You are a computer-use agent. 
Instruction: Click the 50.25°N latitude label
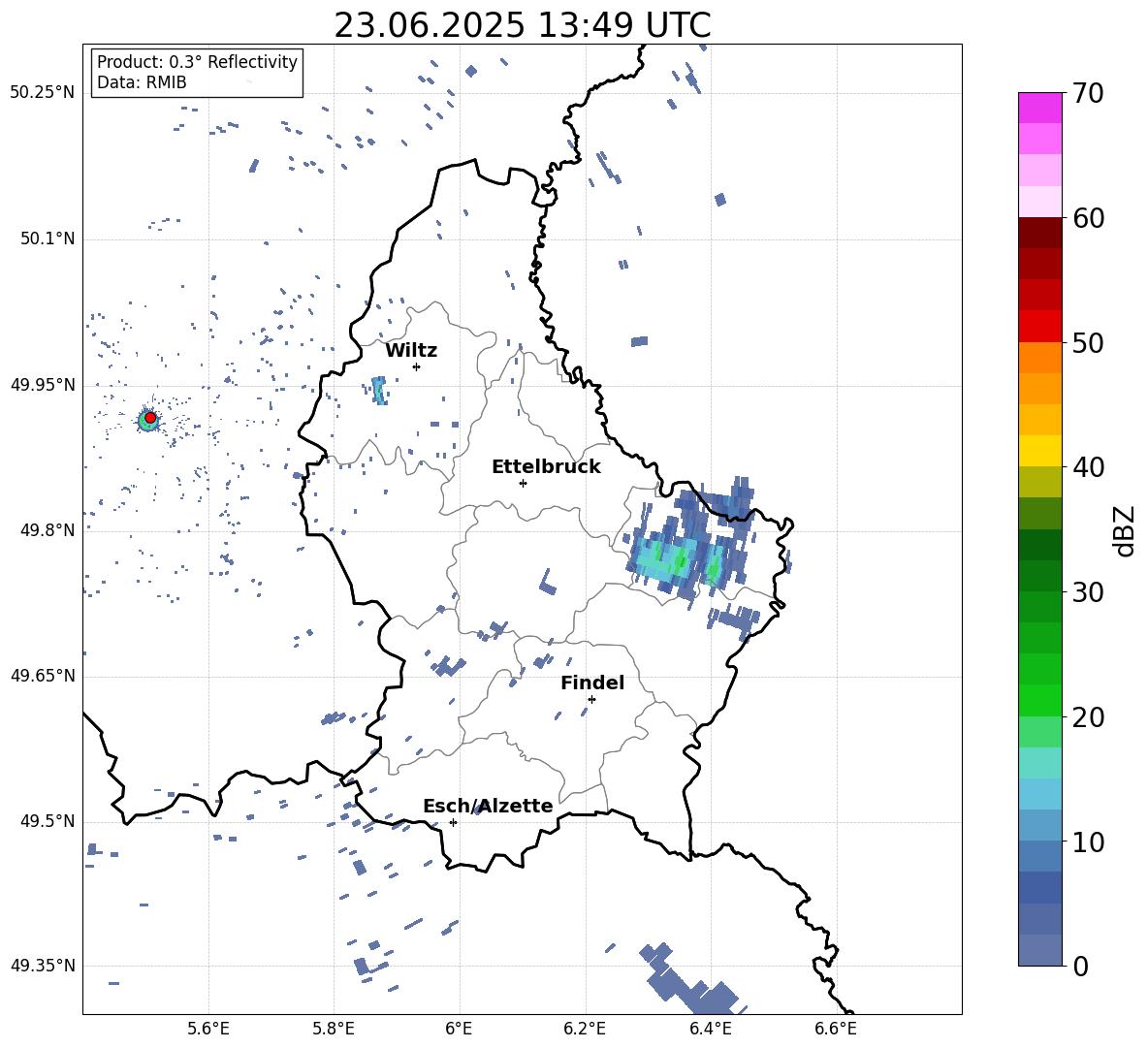tap(42, 93)
